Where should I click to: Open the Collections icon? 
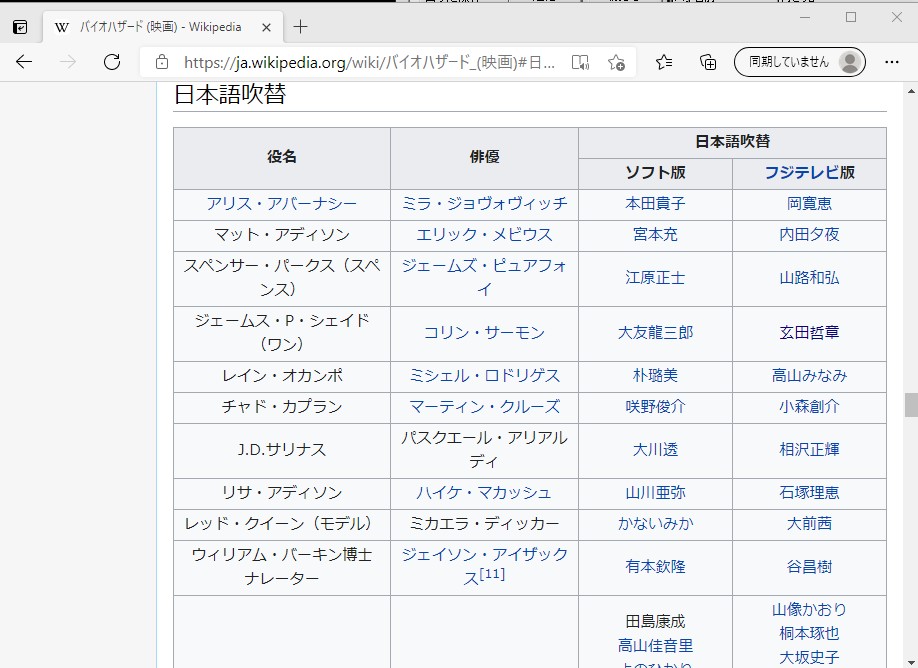point(708,61)
